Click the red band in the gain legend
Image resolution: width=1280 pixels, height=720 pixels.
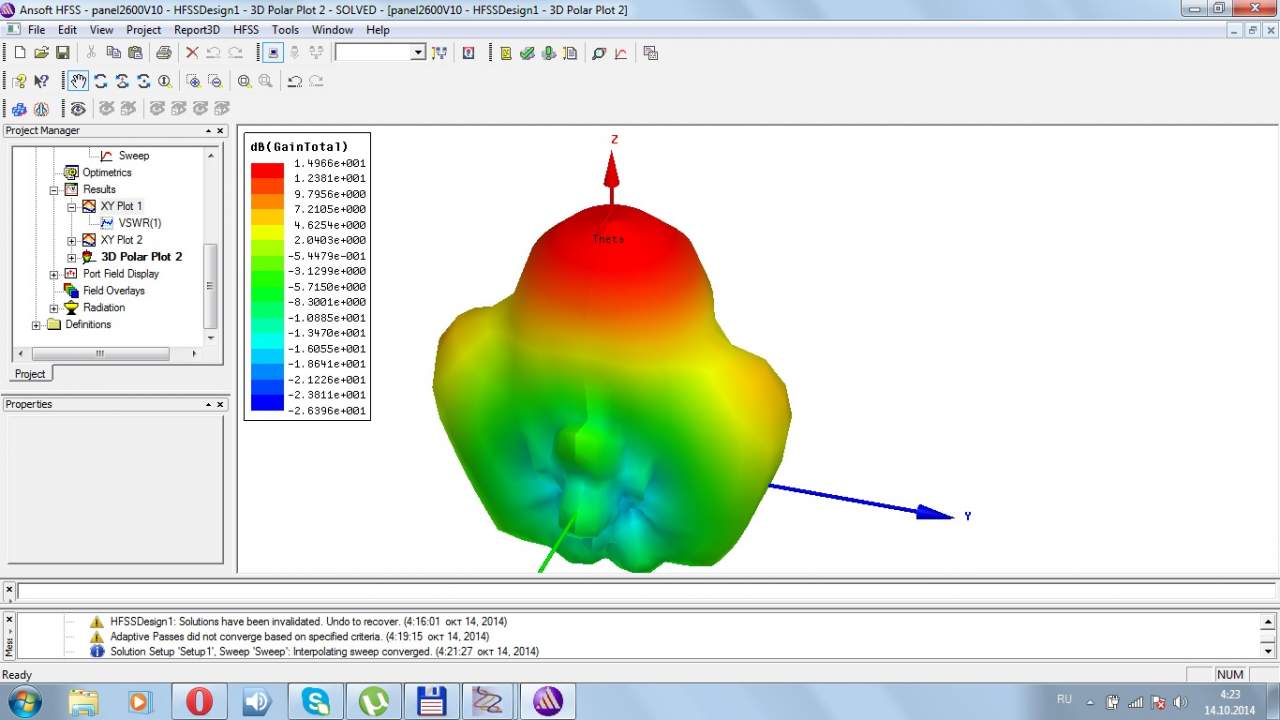(x=267, y=171)
